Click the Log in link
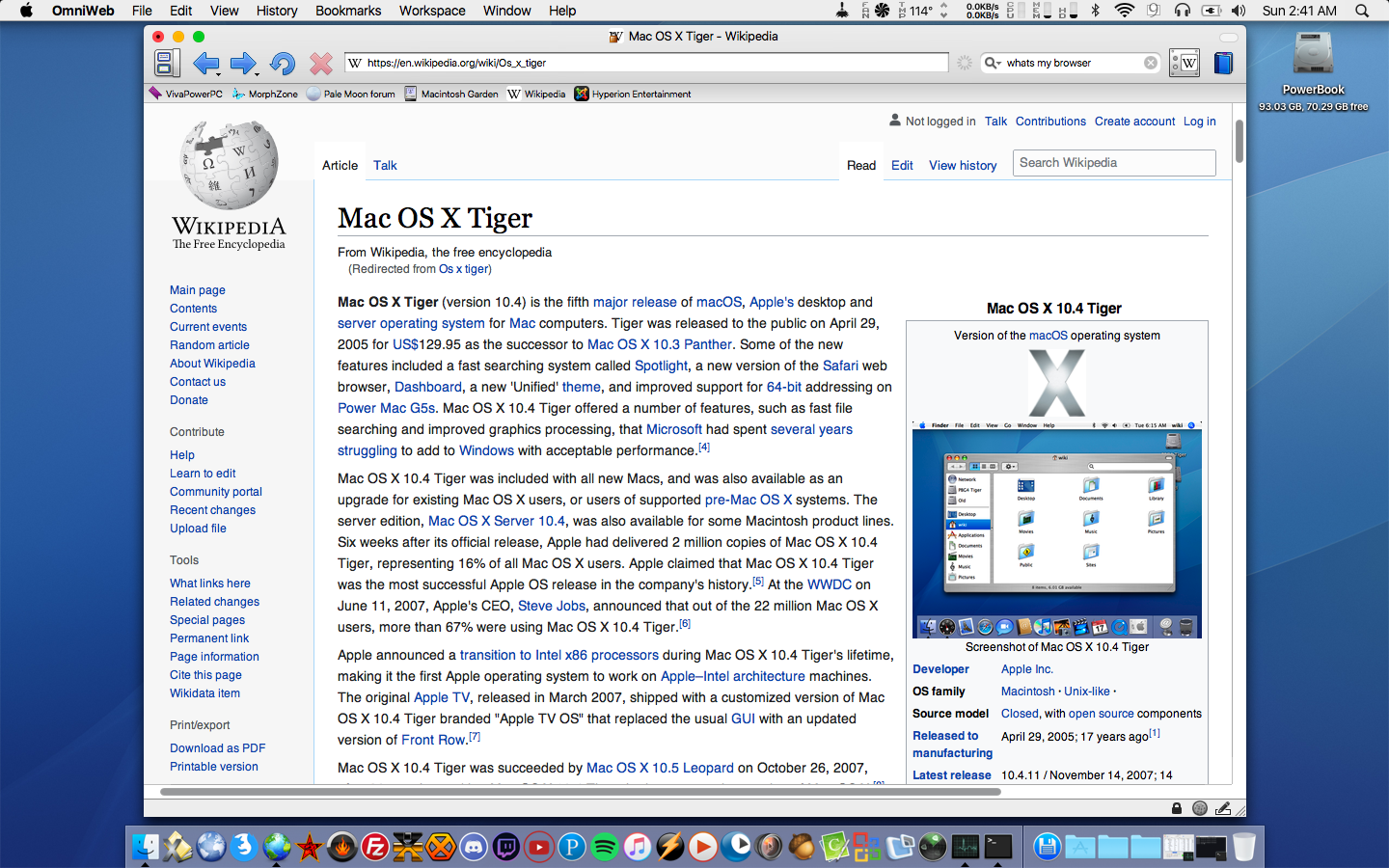The width and height of the screenshot is (1389, 868). 1199,122
